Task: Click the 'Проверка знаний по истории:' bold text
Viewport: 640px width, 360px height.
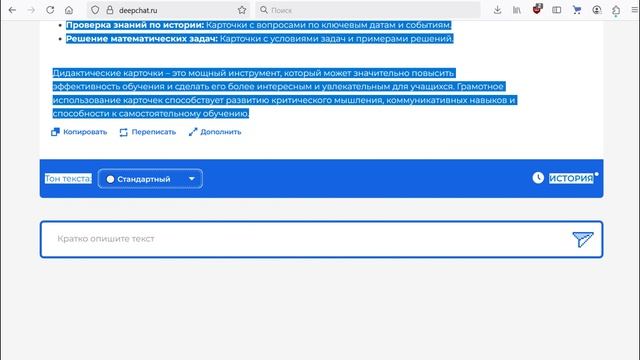Action: [135, 25]
